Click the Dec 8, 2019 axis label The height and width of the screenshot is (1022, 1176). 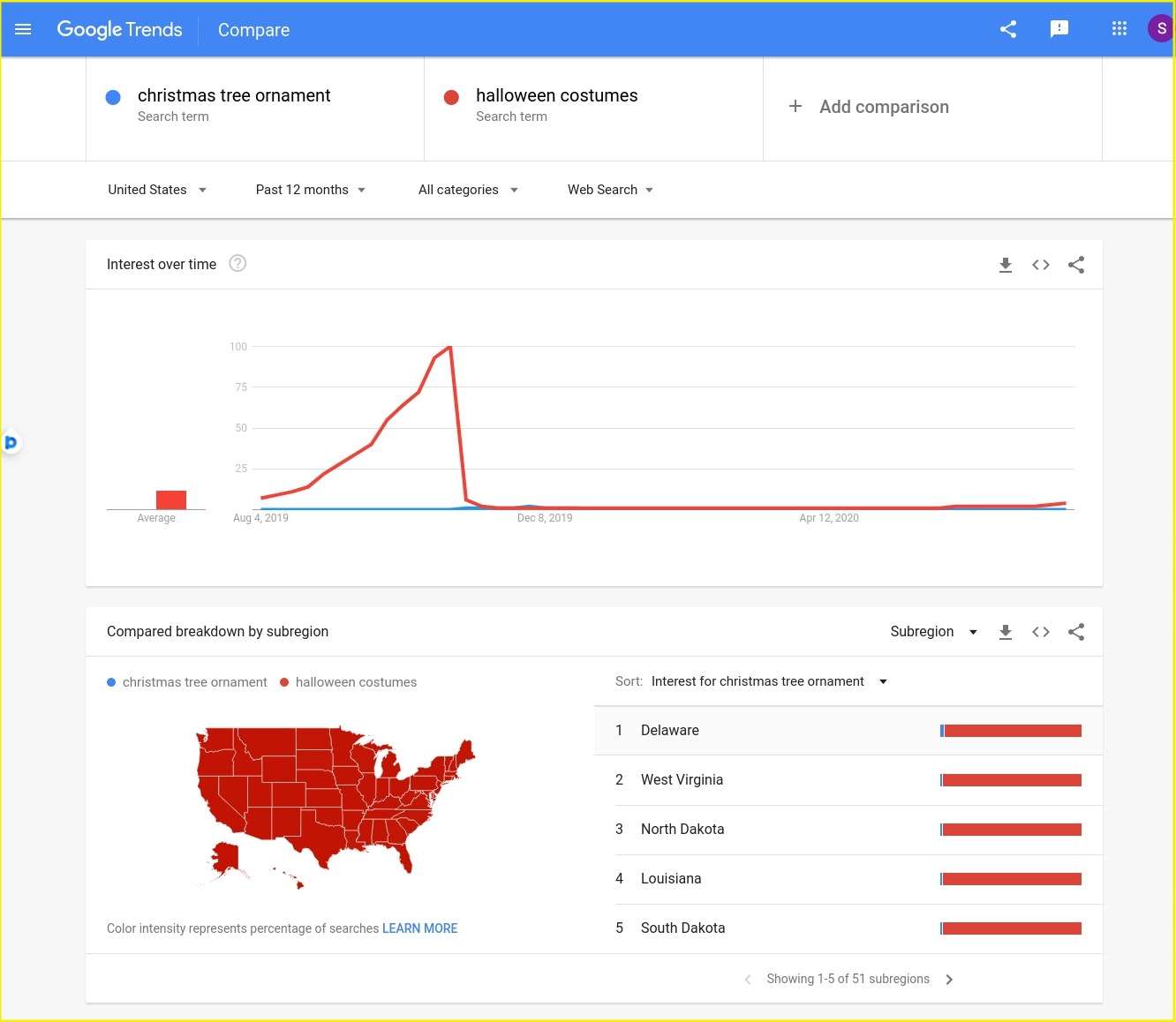pos(545,518)
